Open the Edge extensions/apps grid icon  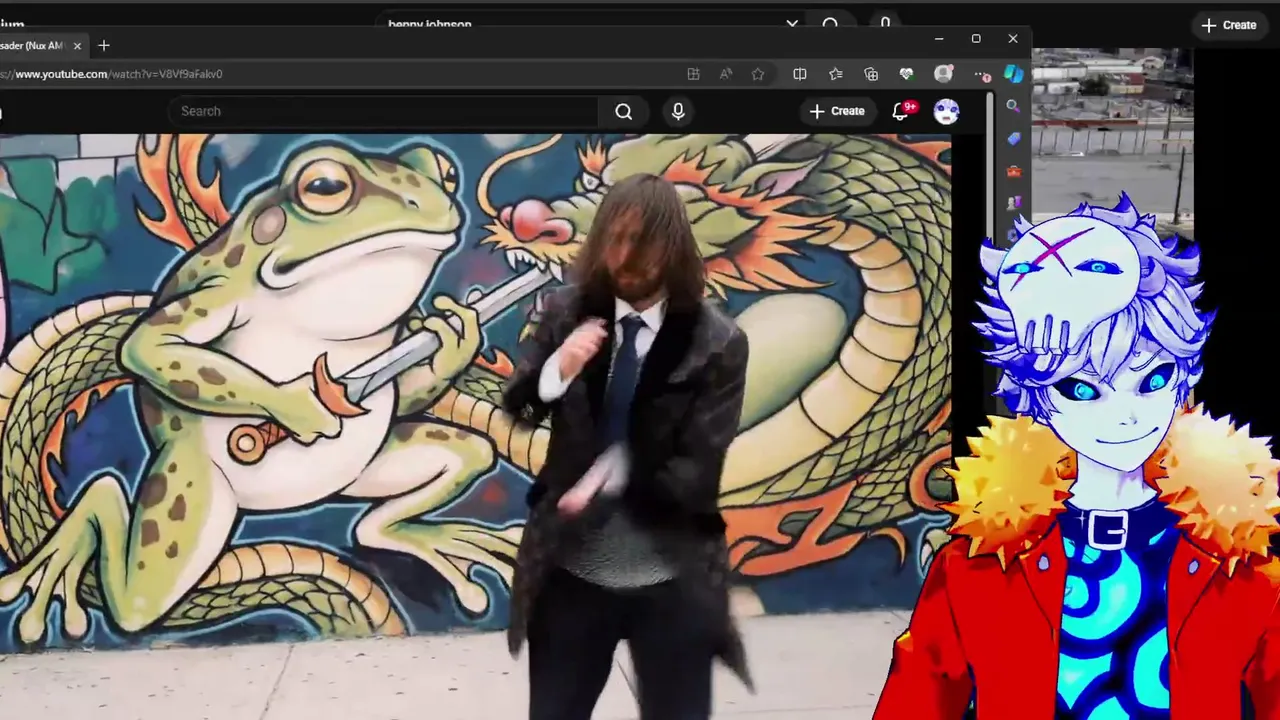point(693,74)
